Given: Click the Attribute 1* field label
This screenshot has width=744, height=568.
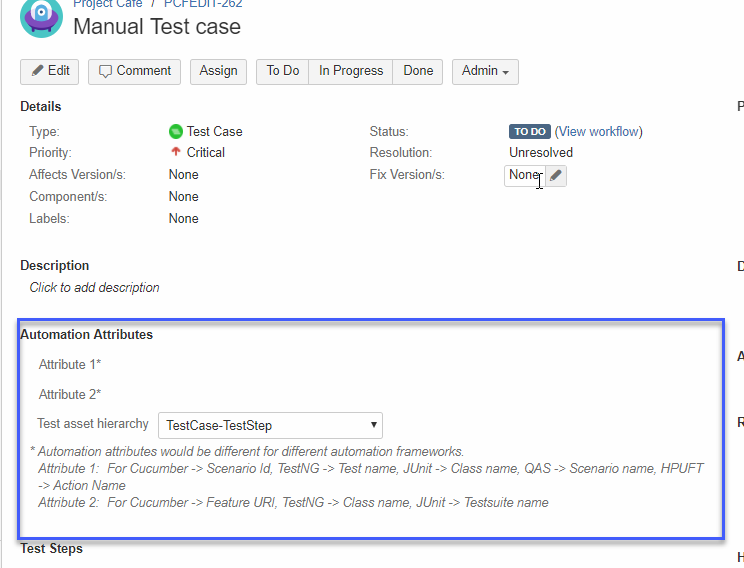Looking at the screenshot, I should pyautogui.click(x=70, y=364).
